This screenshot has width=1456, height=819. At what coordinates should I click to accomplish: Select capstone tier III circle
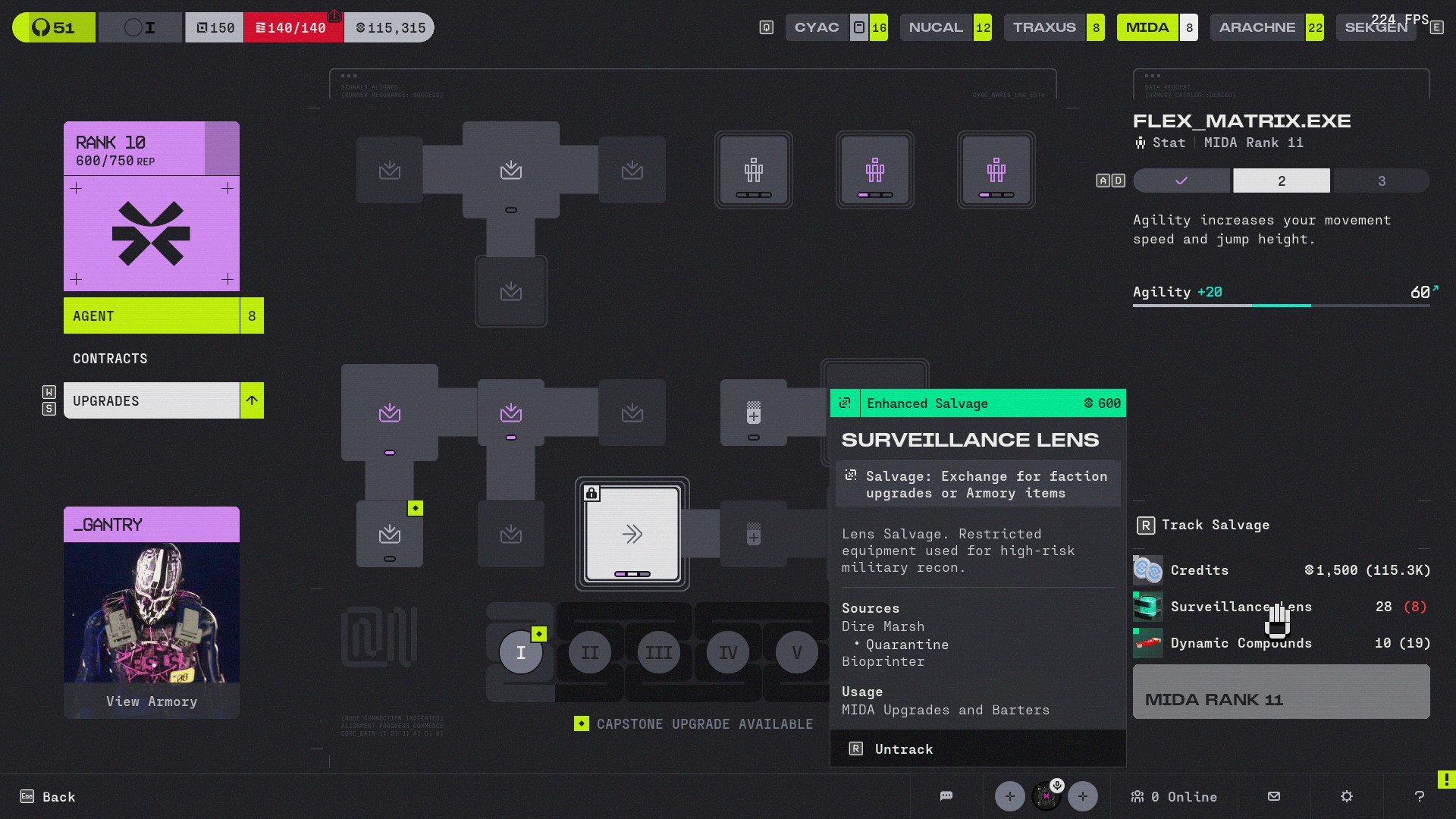(658, 652)
